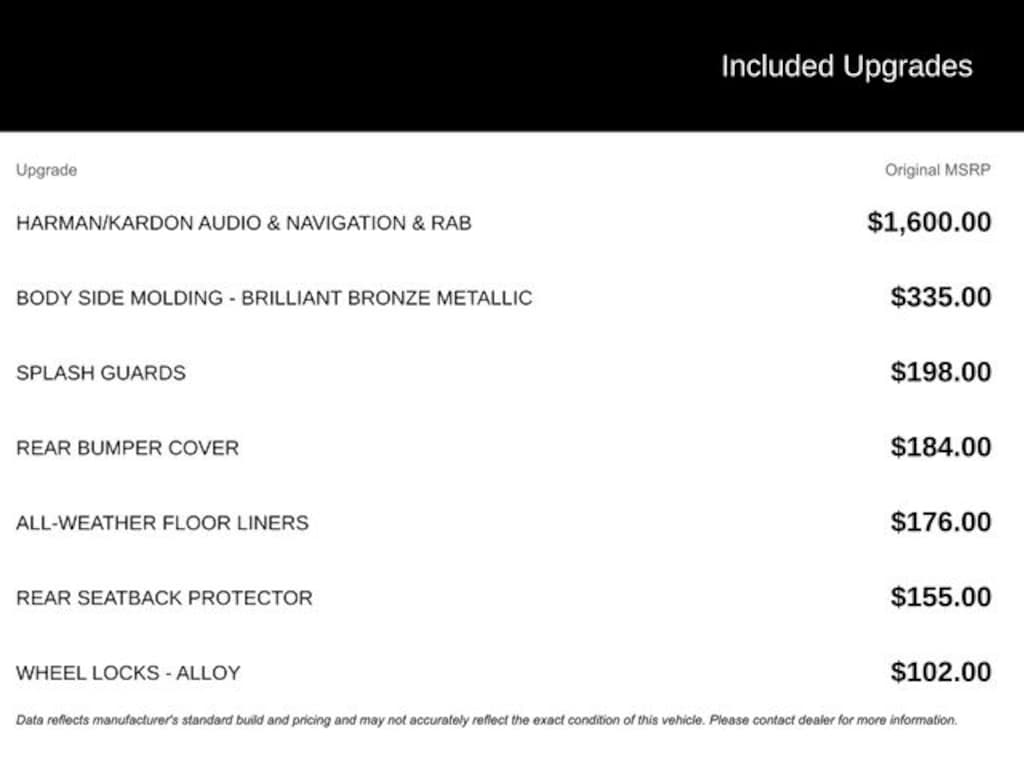Click the $176.00 price
Image resolution: width=1024 pixels, height=768 pixels.
click(941, 522)
